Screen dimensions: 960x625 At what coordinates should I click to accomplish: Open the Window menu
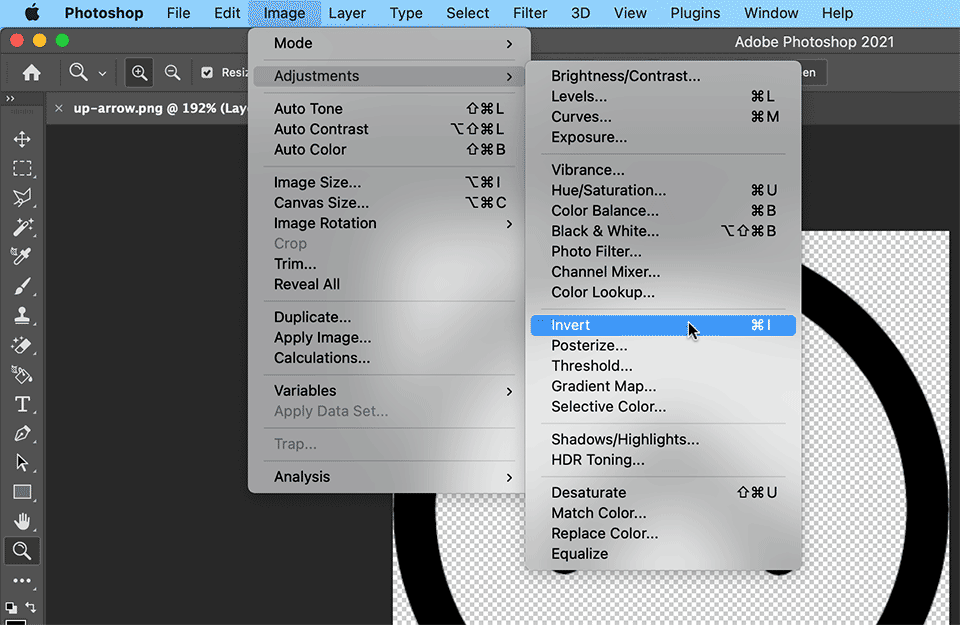(771, 13)
